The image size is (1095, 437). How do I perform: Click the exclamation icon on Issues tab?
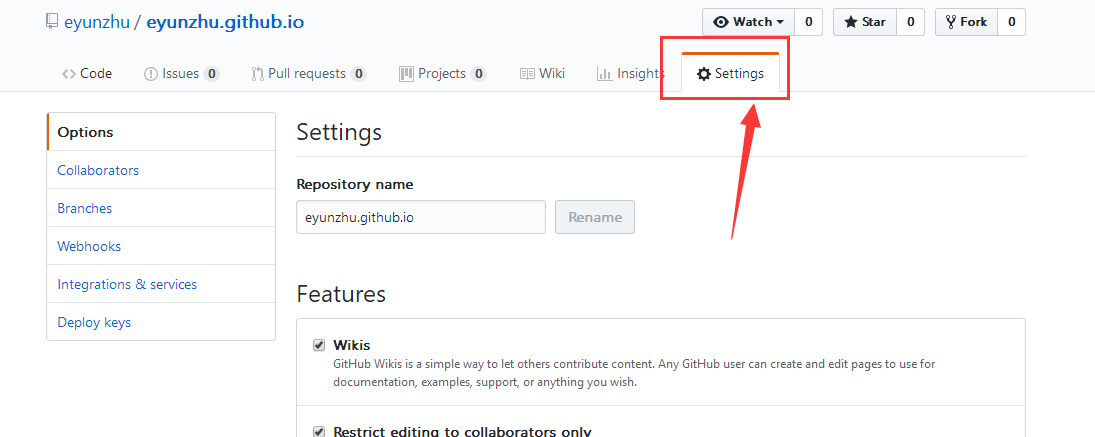151,74
